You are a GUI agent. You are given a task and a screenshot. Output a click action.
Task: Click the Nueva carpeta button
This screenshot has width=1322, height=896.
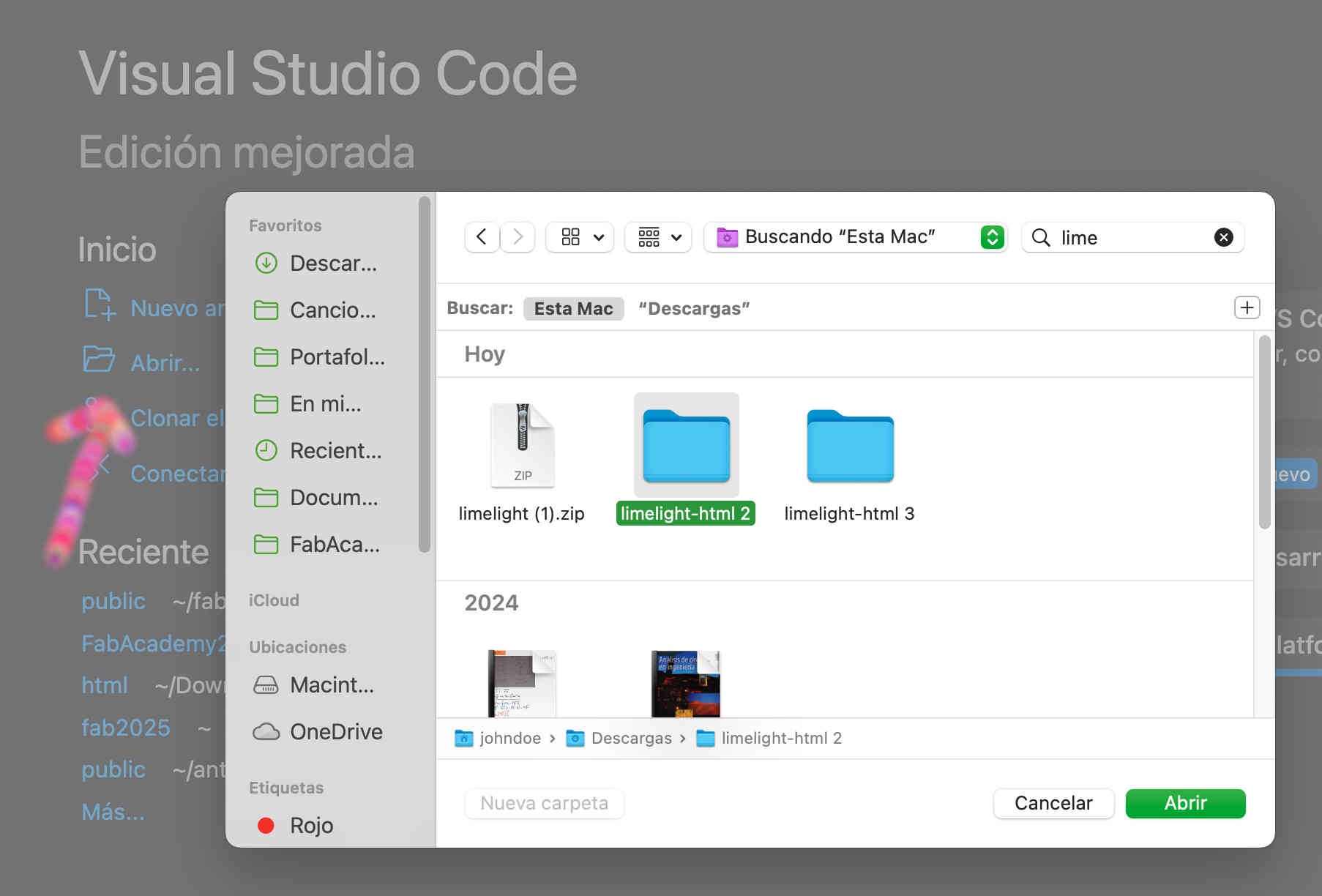click(x=544, y=803)
